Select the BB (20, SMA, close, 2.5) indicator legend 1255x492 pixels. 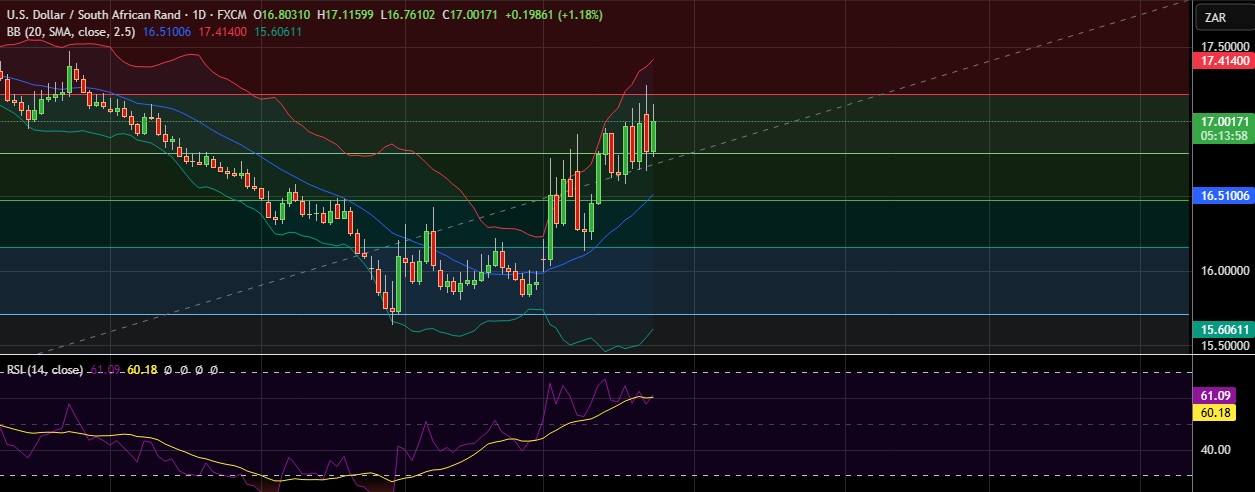pyautogui.click(x=72, y=32)
